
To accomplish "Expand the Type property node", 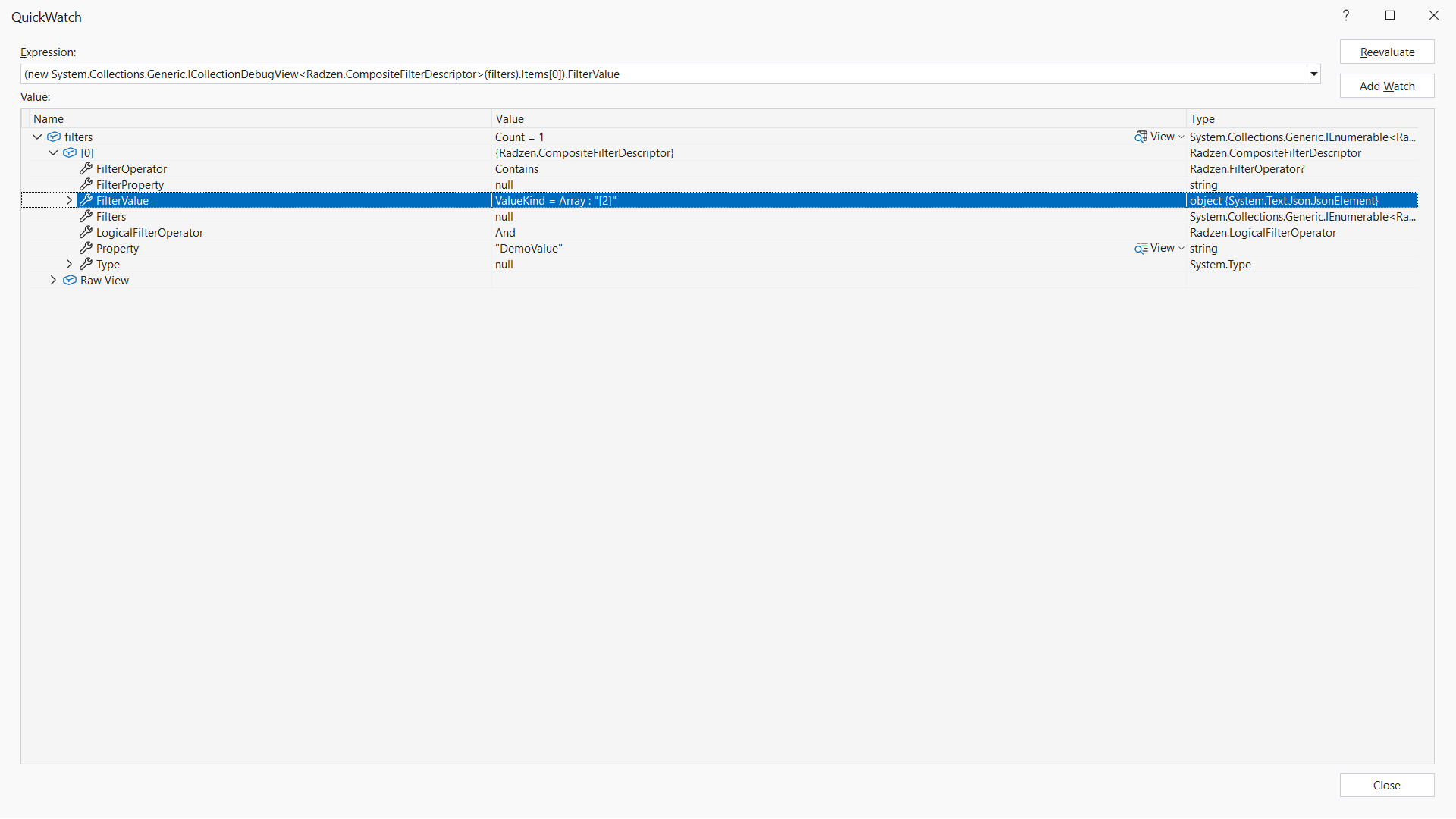I will pyautogui.click(x=69, y=264).
